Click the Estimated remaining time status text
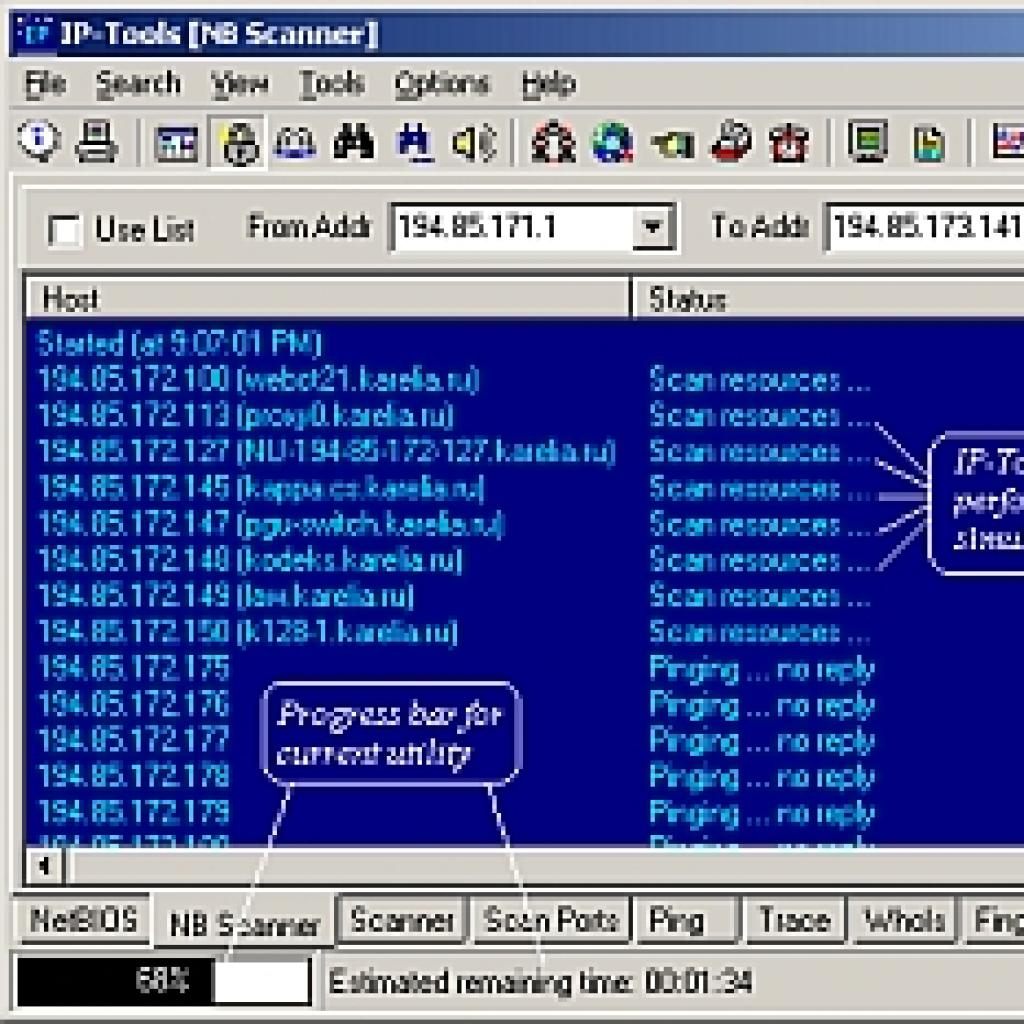The width and height of the screenshot is (1024, 1024). (540, 982)
